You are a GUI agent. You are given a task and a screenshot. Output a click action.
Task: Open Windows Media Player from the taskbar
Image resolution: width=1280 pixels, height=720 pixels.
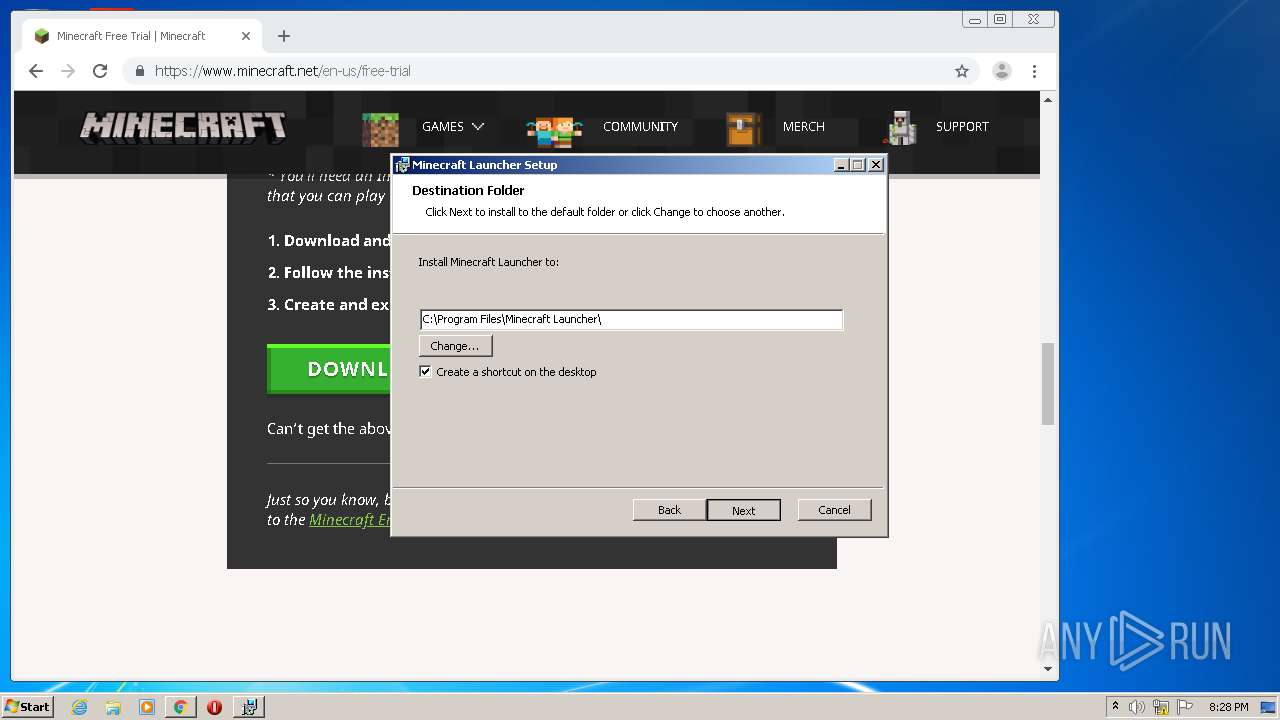tap(147, 707)
